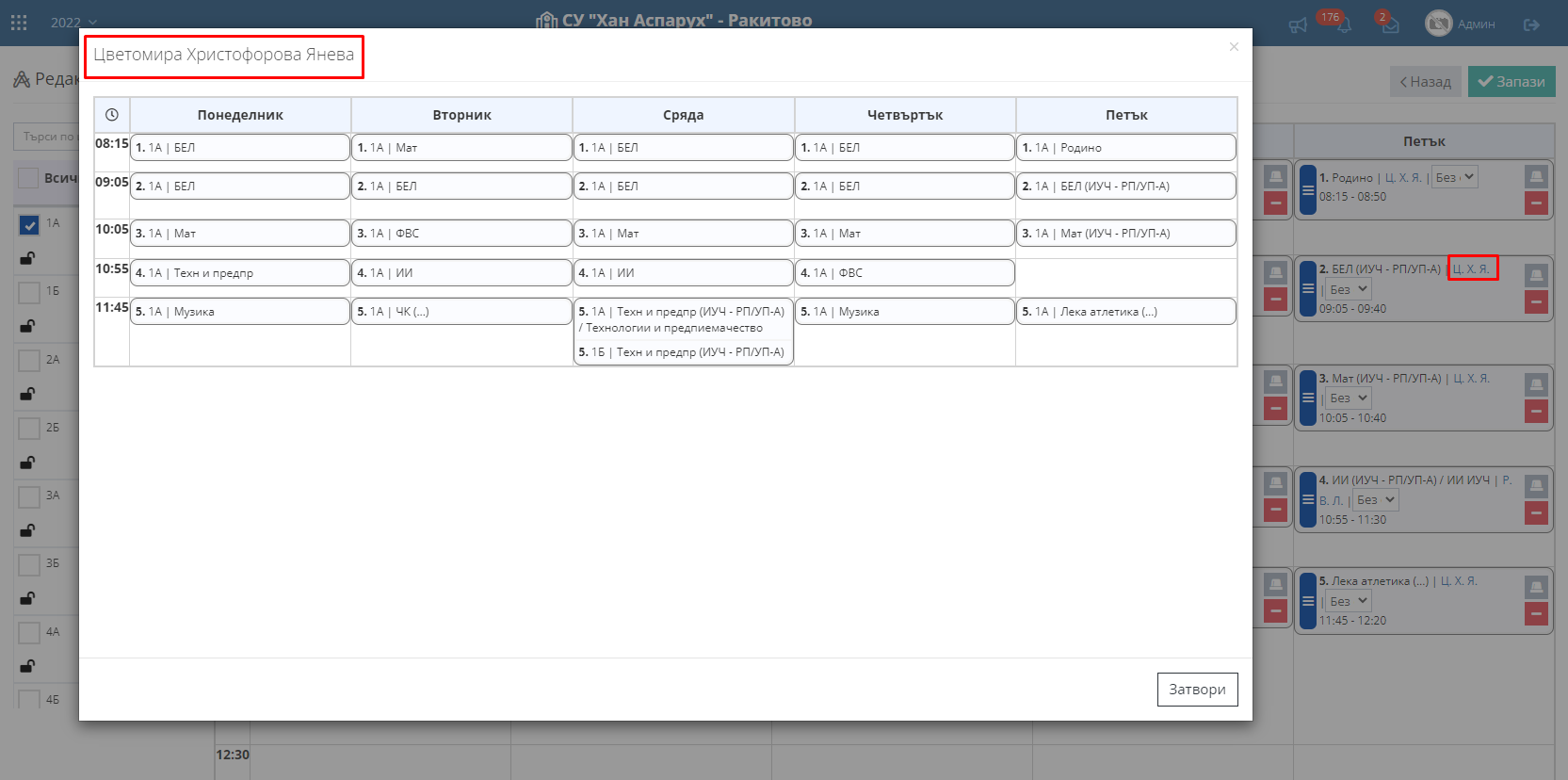Click the gray room icon on 2. БЕЛ card
The width and height of the screenshot is (1568, 780).
(x=1536, y=275)
